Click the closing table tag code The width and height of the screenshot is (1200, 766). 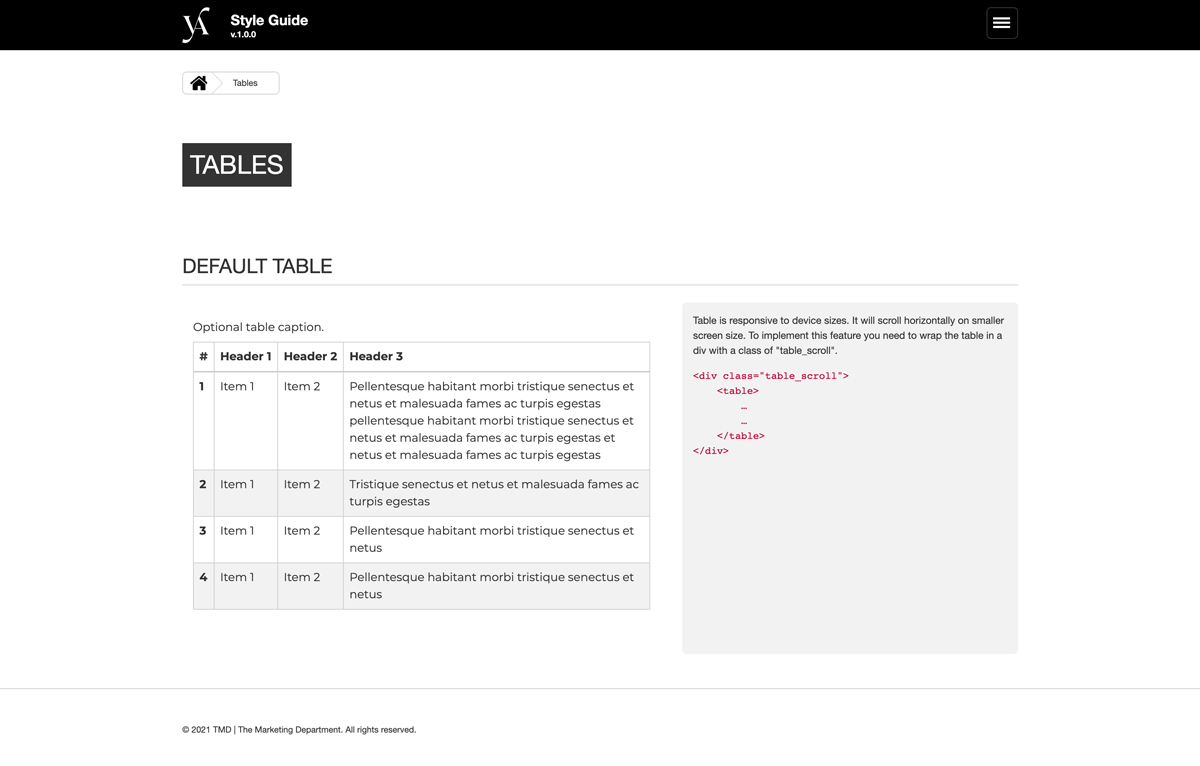click(740, 436)
